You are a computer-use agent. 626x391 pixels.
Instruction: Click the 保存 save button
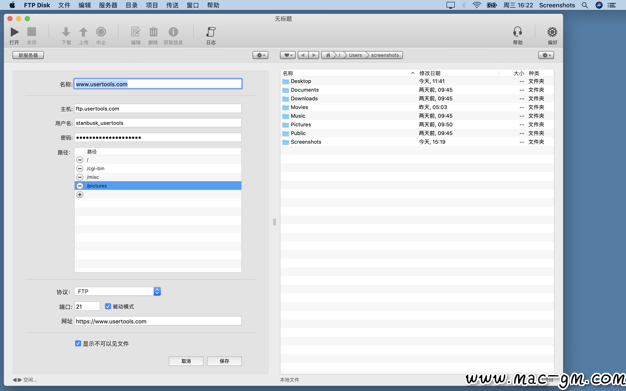224,361
